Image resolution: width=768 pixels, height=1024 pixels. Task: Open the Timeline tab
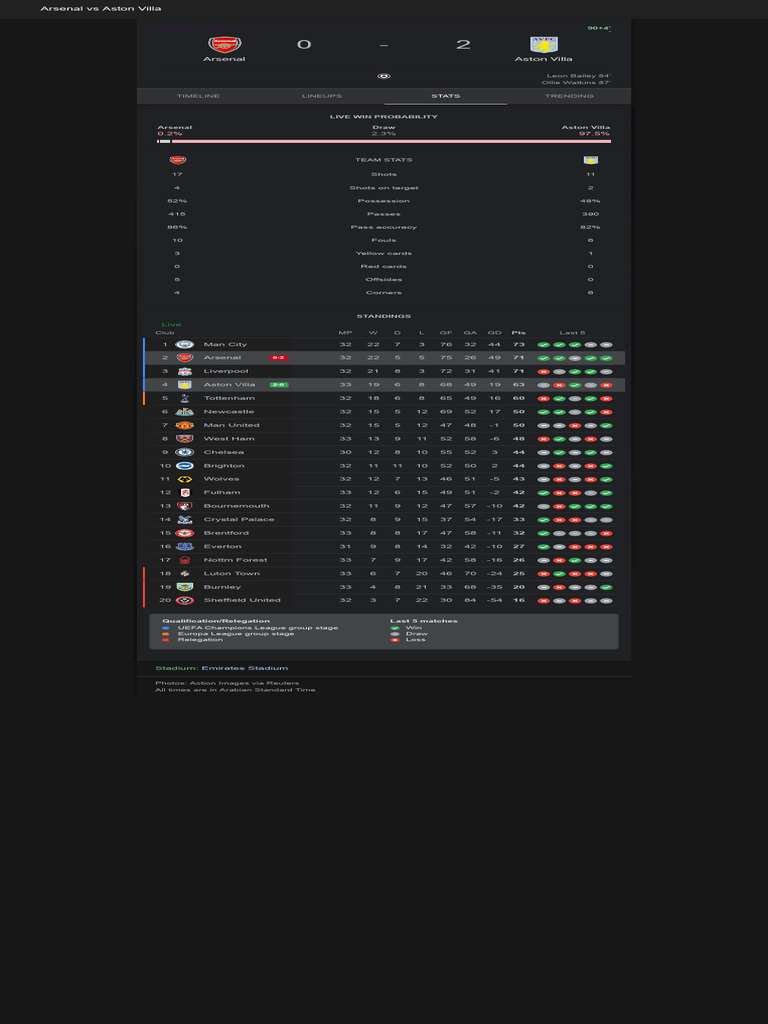coord(199,96)
